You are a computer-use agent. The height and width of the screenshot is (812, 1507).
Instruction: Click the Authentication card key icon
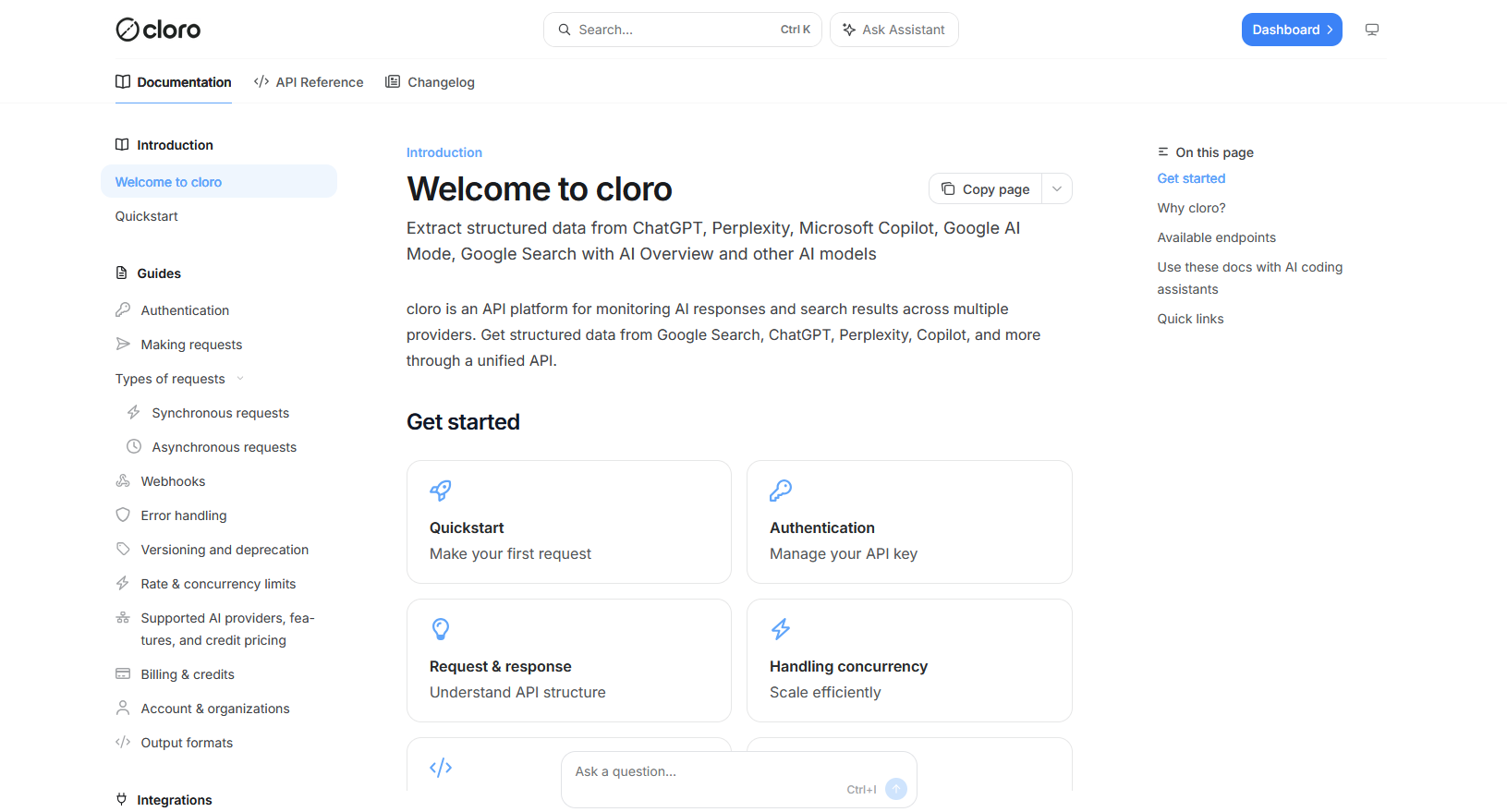(x=781, y=491)
